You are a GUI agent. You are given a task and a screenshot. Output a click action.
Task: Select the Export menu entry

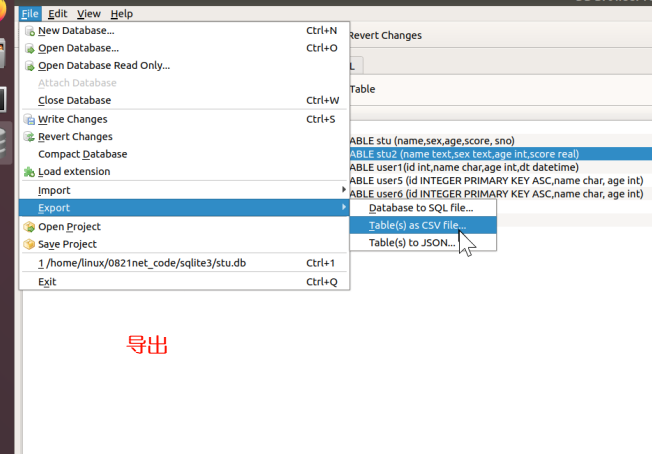(x=184, y=207)
